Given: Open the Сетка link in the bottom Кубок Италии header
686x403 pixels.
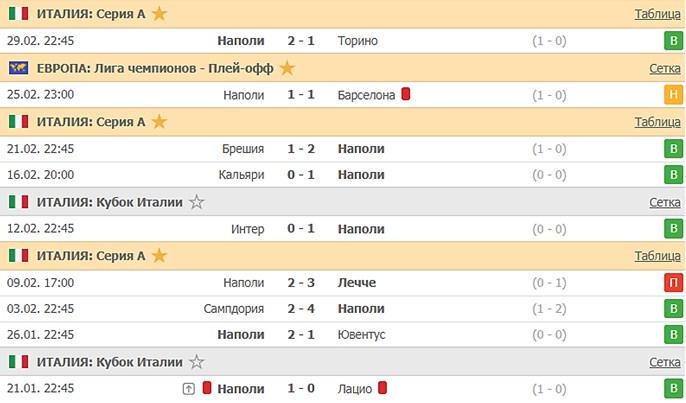Looking at the screenshot, I should 664,362.
